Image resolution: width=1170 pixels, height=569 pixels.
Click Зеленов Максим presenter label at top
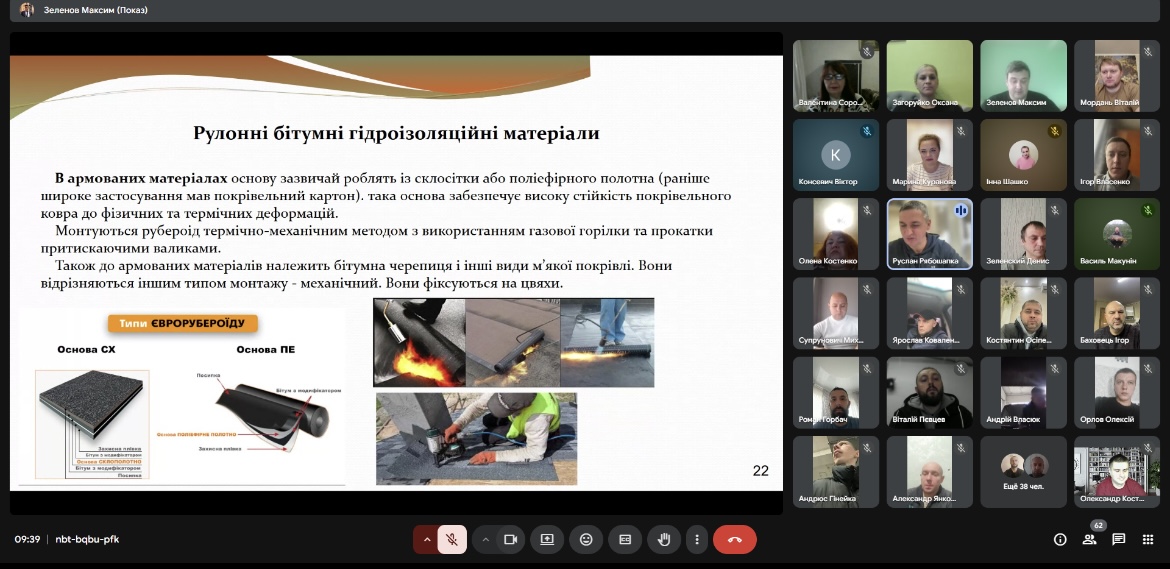coord(92,10)
